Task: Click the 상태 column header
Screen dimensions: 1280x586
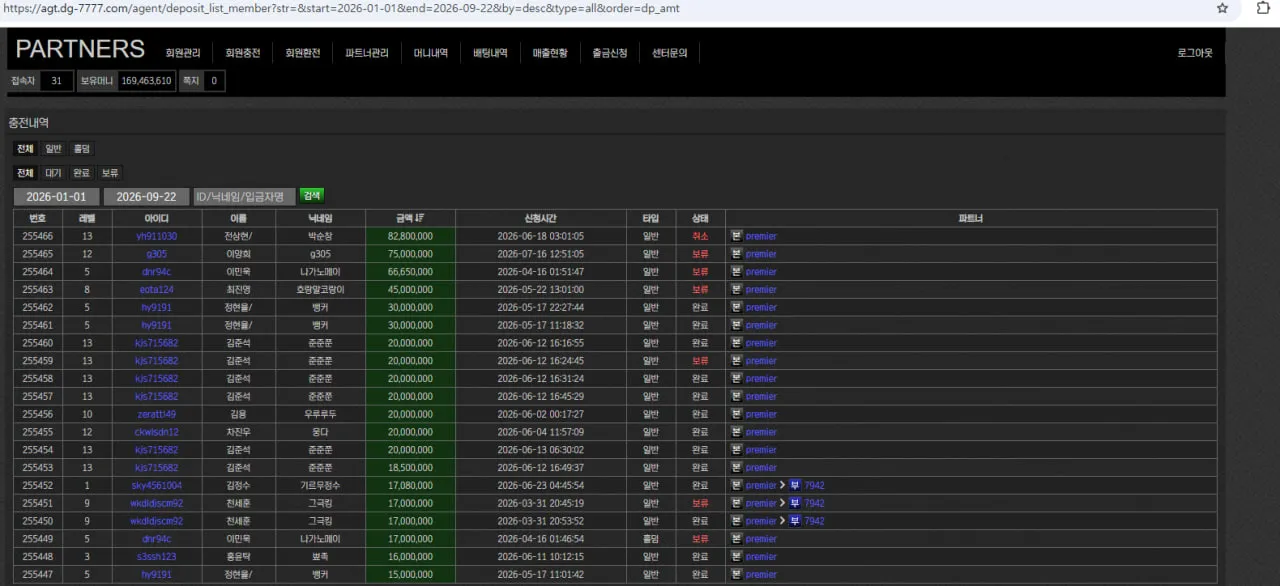Action: coord(700,218)
